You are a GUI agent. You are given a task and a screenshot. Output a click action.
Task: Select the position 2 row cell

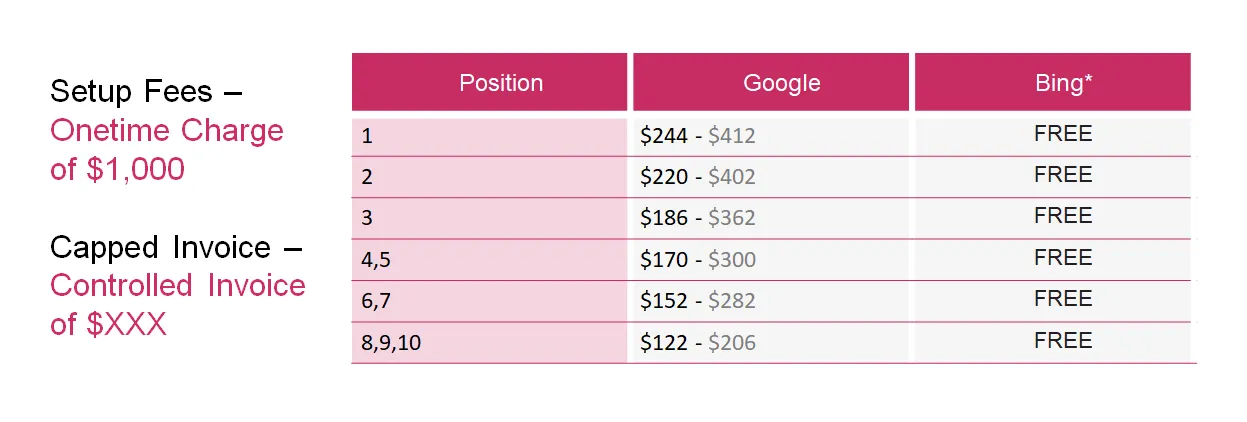(x=490, y=177)
